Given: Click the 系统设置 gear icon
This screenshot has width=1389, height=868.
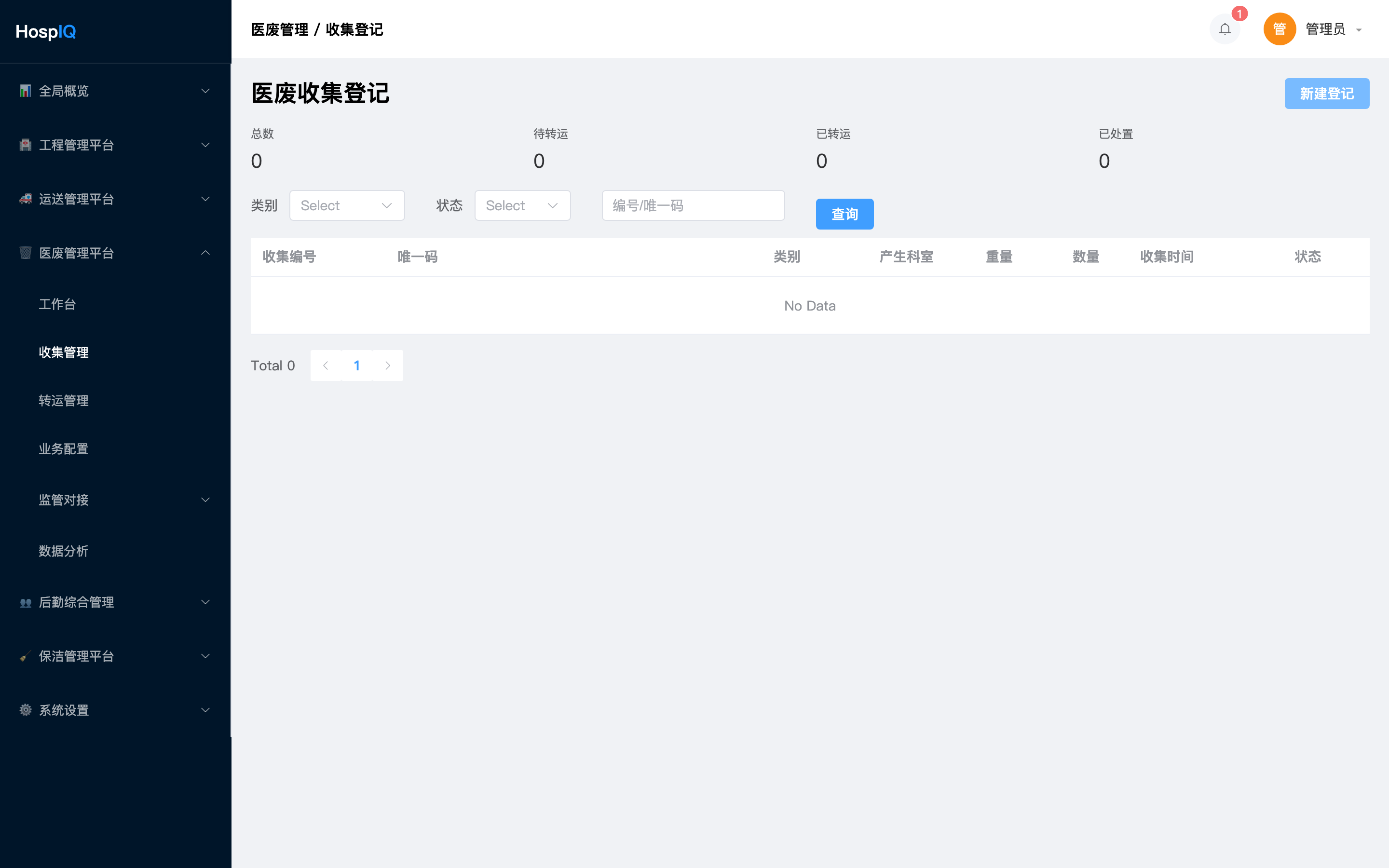Looking at the screenshot, I should [25, 710].
